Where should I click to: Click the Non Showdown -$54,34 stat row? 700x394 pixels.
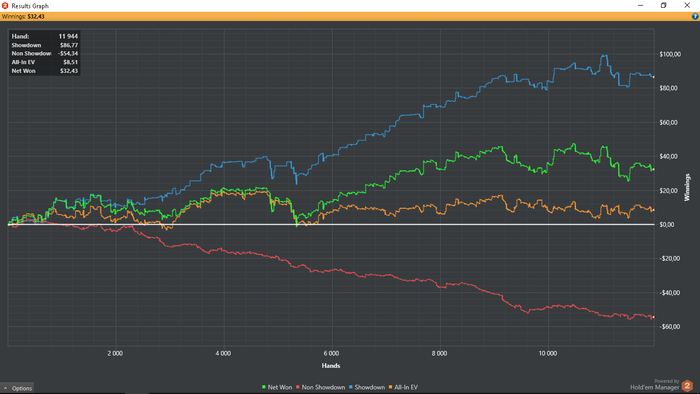(x=45, y=54)
